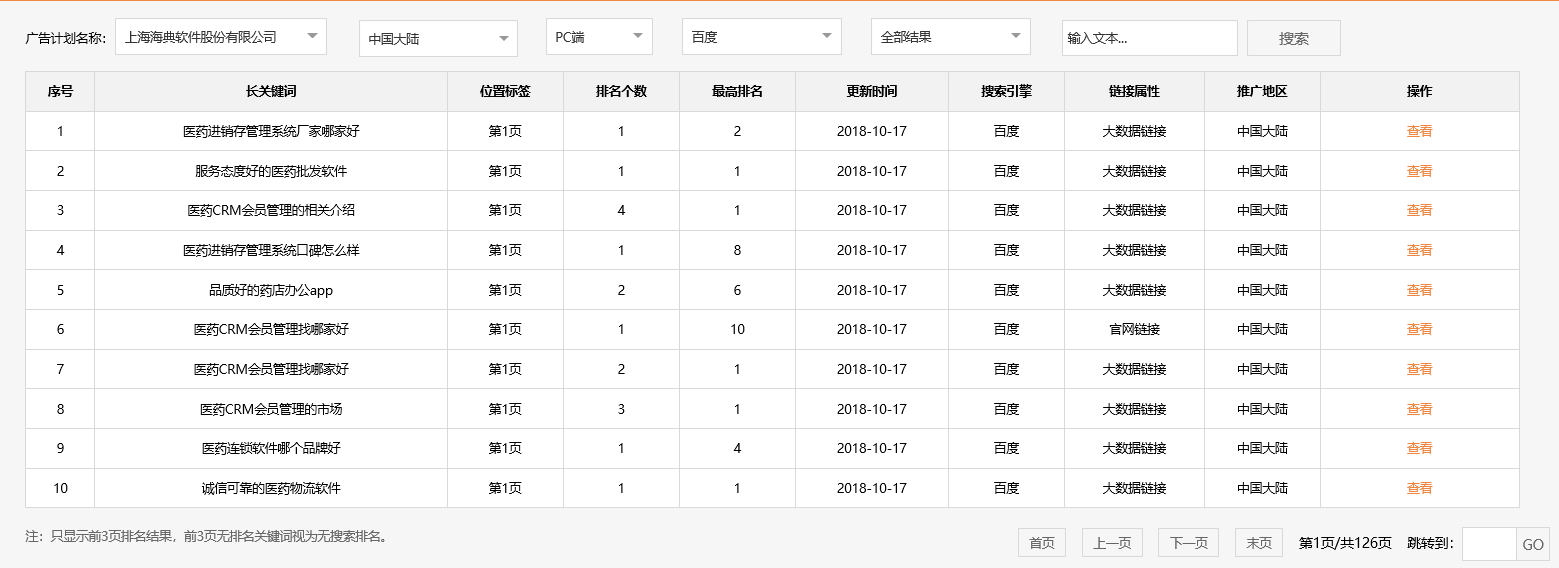Screen dimensions: 1559x568
Task: Click the 搜索 button
Action: pyautogui.click(x=1294, y=38)
